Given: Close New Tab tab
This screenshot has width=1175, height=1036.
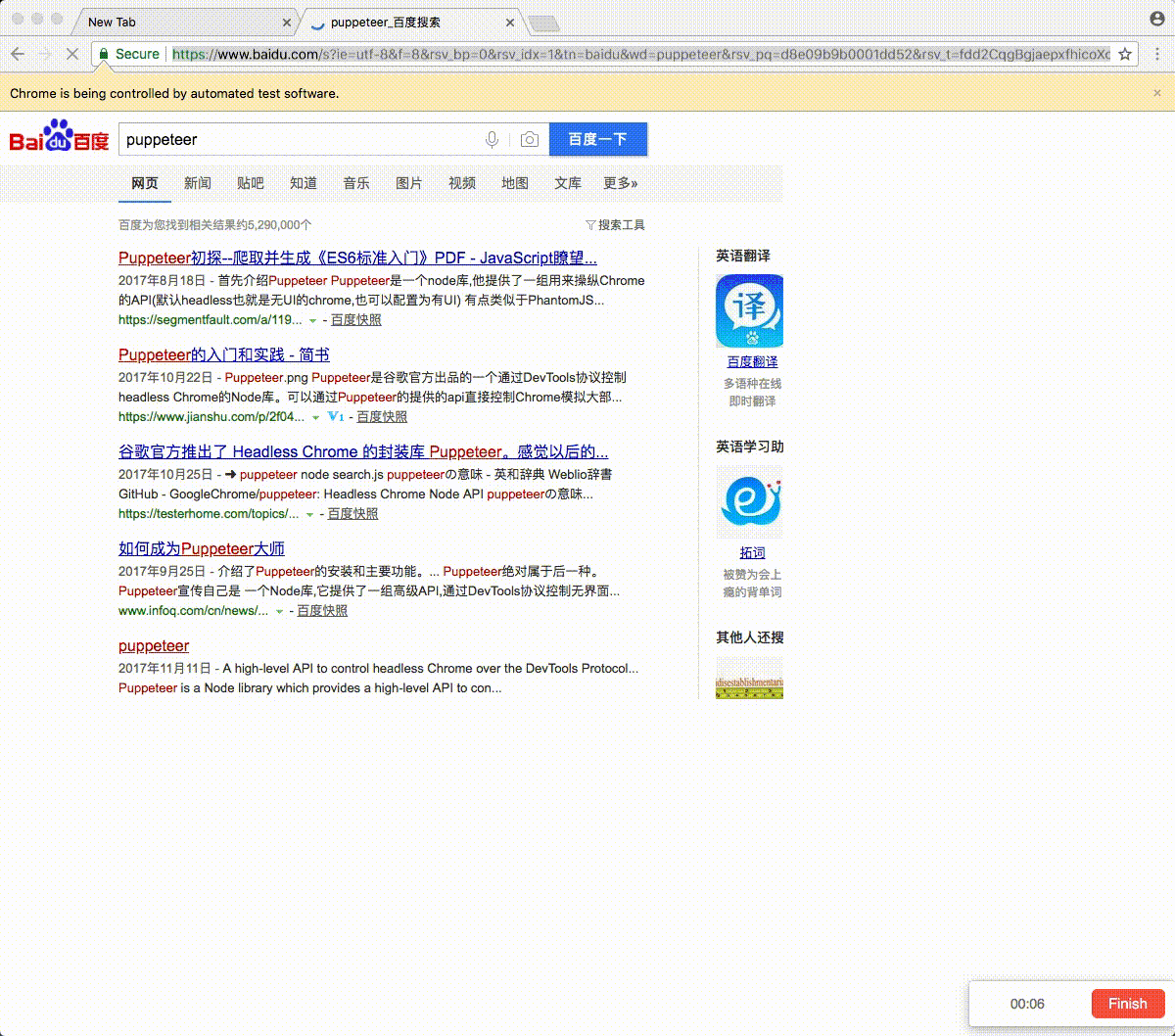Looking at the screenshot, I should [x=287, y=23].
